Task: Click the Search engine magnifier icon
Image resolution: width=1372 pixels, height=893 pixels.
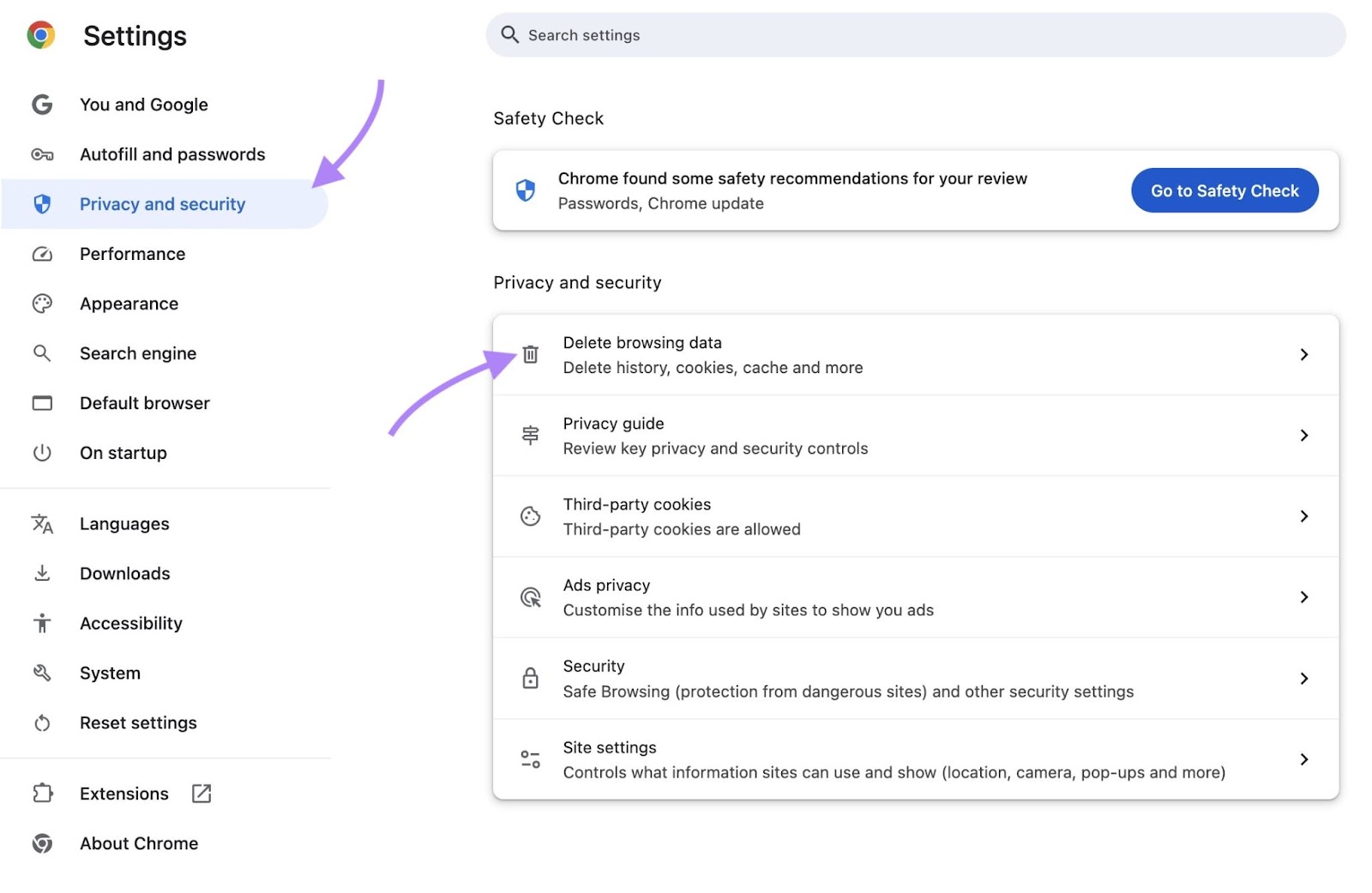Action: point(42,353)
